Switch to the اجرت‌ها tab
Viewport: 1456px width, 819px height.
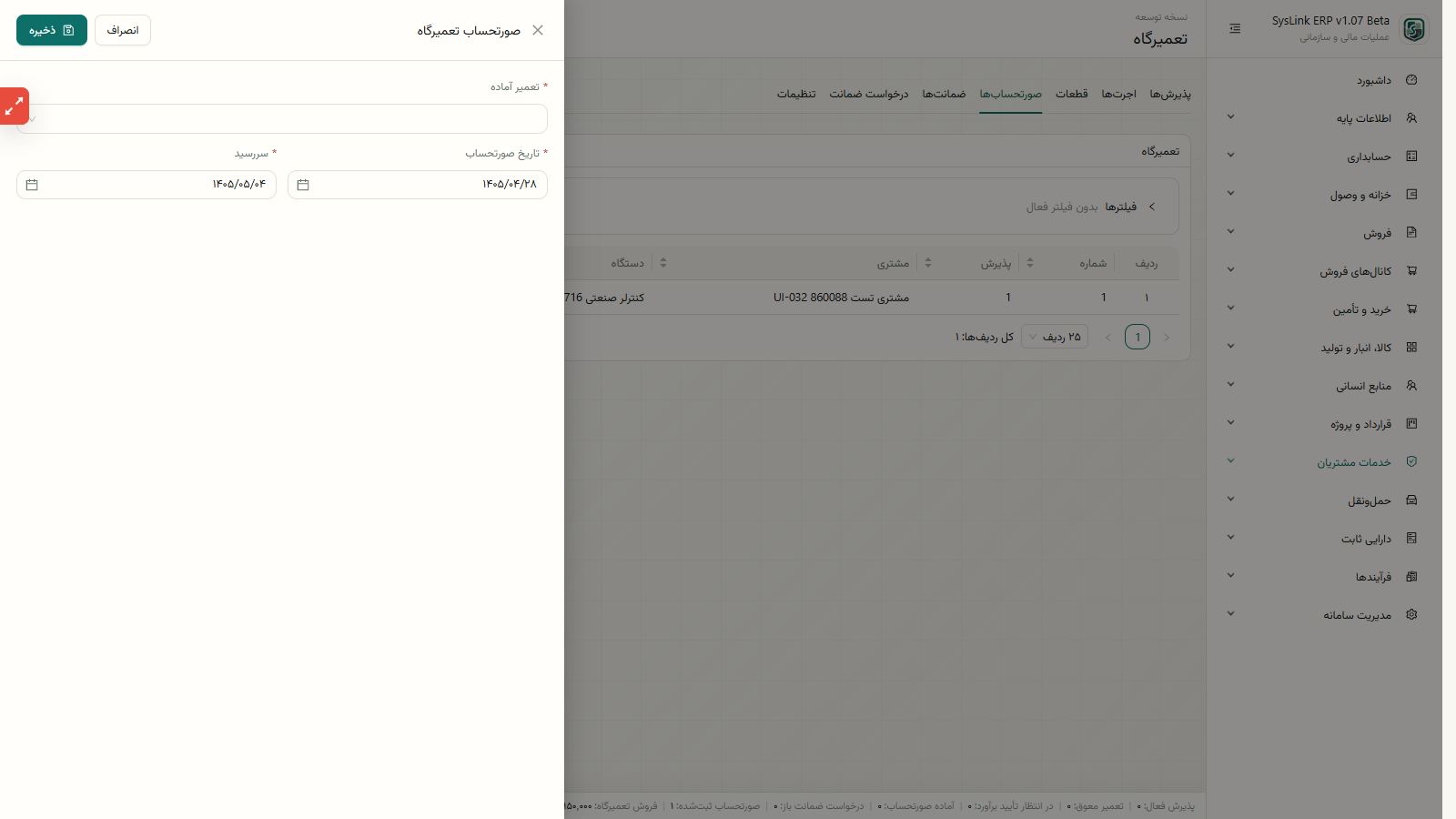(x=1118, y=95)
